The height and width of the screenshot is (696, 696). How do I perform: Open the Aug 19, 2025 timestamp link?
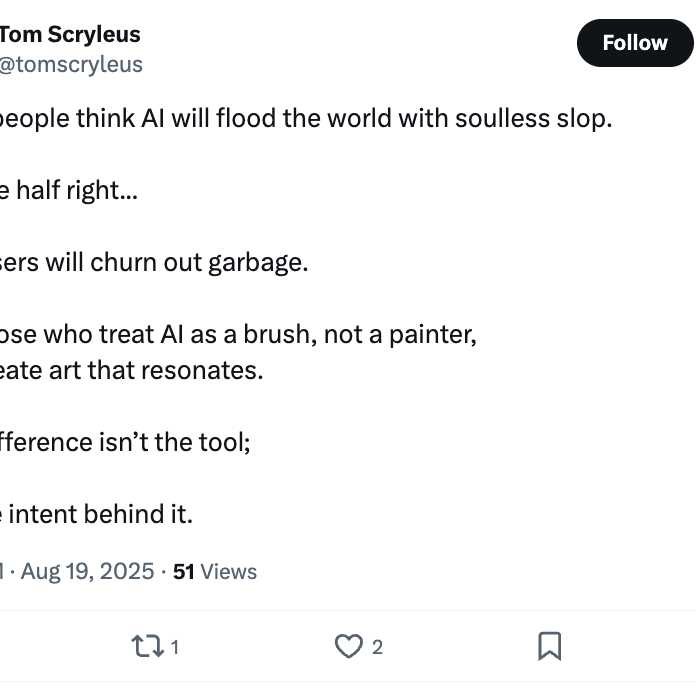(x=88, y=572)
